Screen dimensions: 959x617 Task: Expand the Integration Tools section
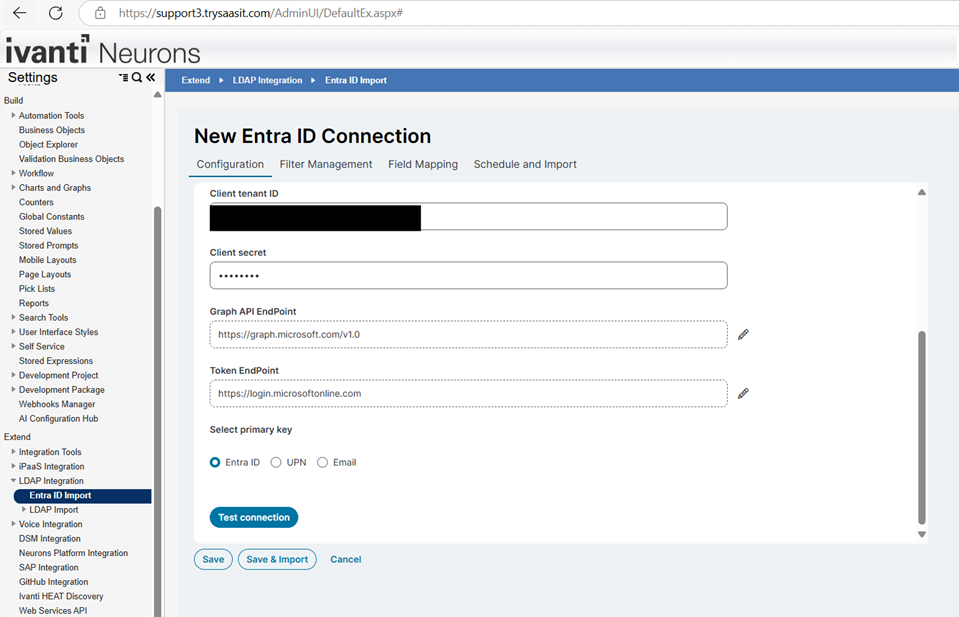12,451
